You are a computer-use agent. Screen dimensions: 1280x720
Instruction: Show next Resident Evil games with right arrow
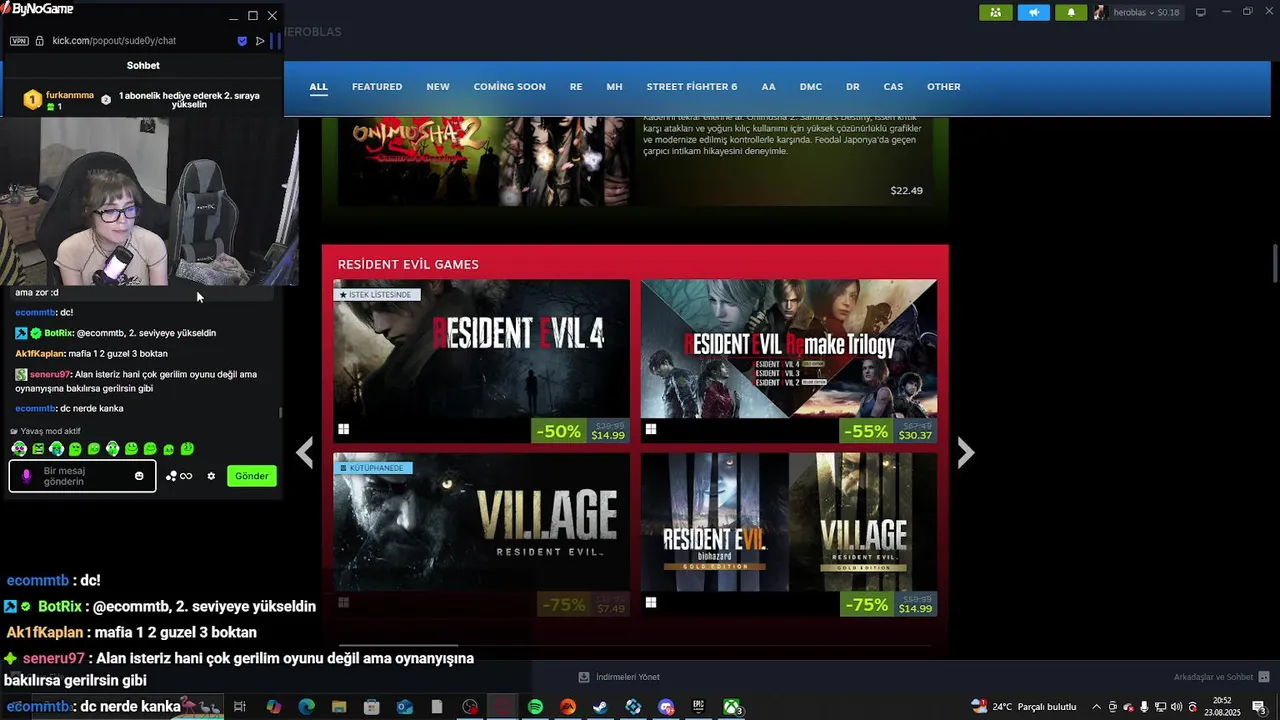click(x=965, y=452)
